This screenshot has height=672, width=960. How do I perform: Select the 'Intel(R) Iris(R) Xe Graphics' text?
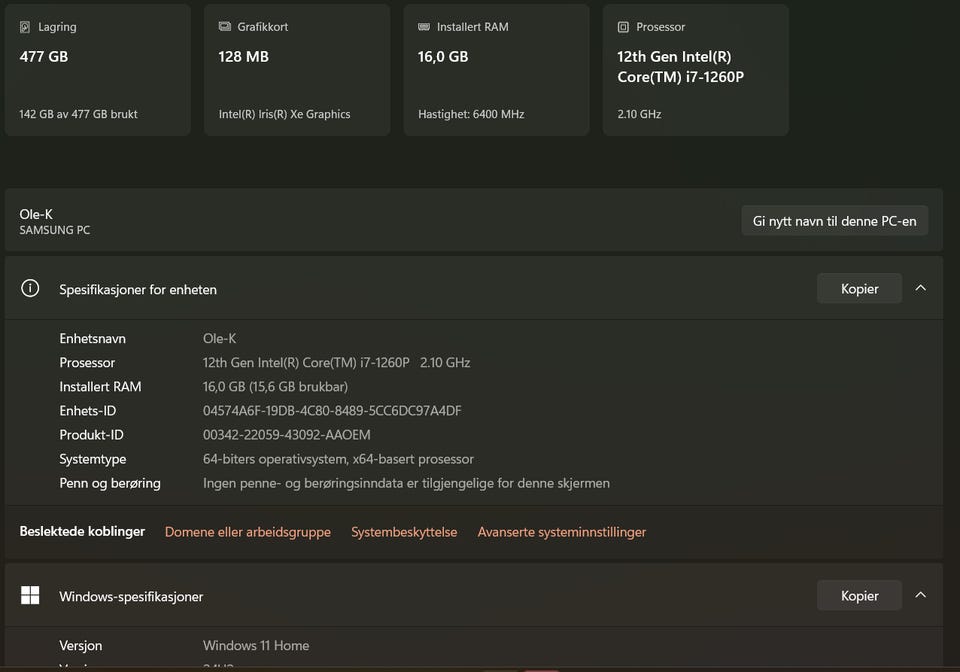(x=285, y=114)
